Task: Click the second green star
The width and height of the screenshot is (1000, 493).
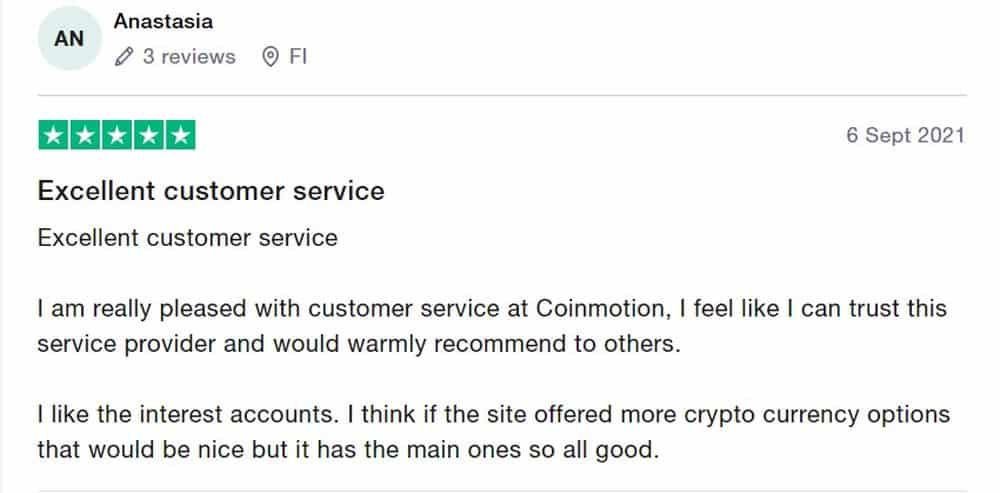Action: pyautogui.click(x=85, y=135)
